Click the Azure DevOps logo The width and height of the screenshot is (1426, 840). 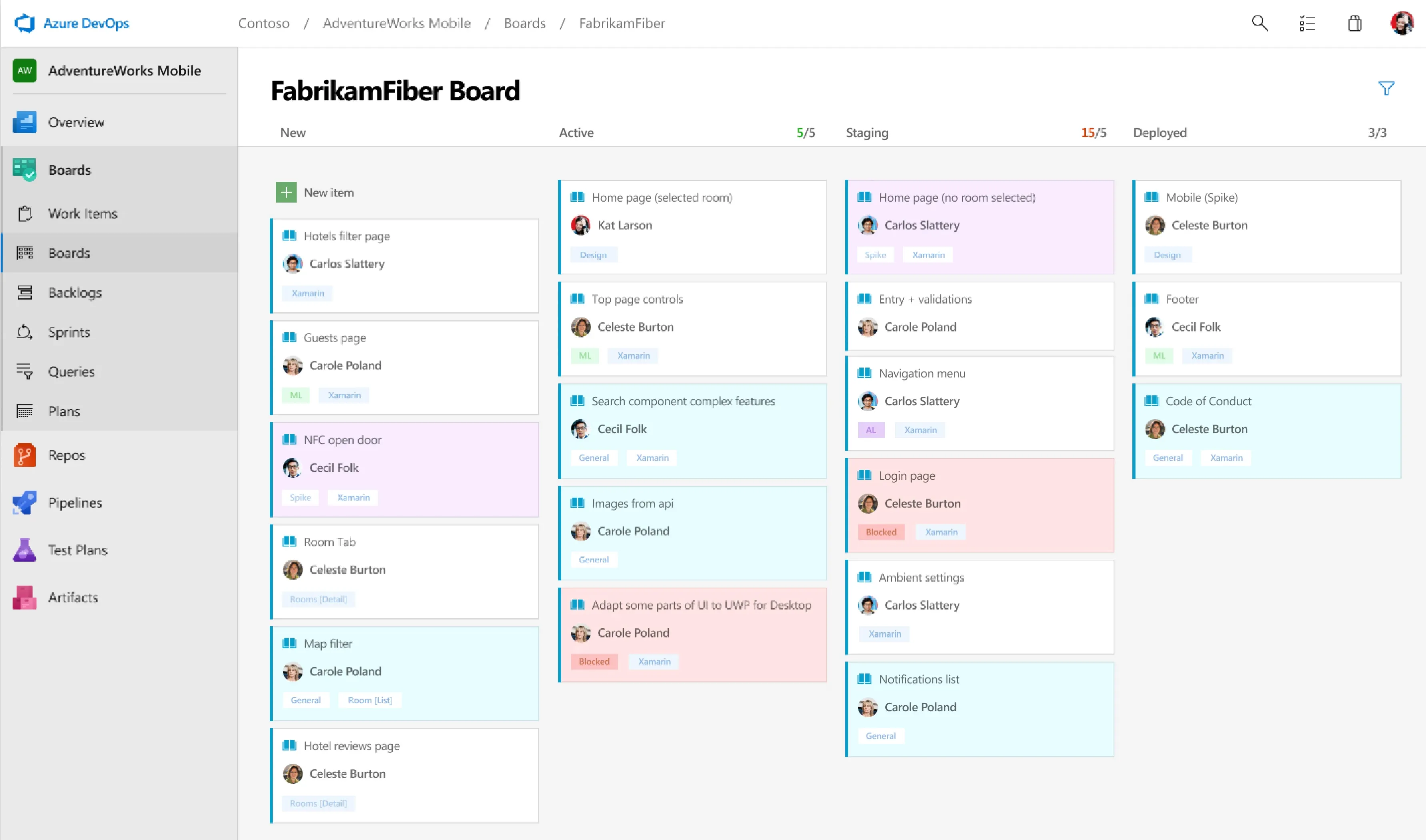24,23
